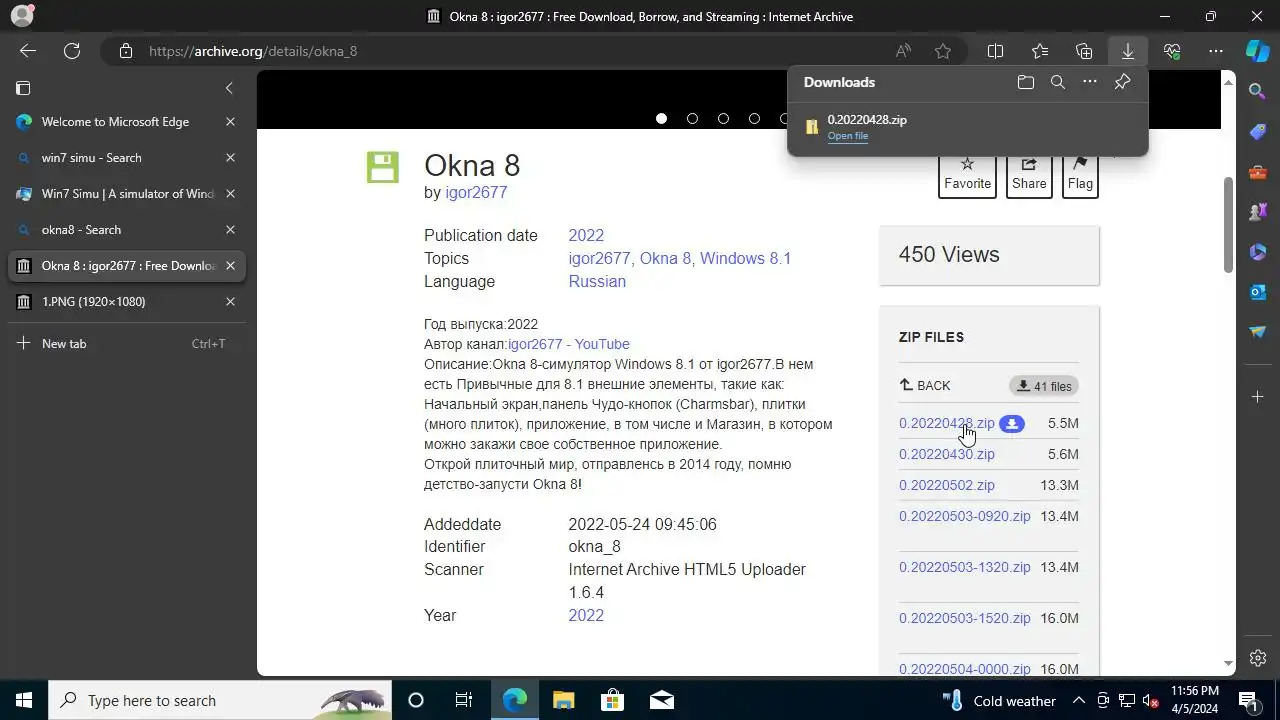Screen dimensions: 1280x720
Task: Open more options in Downloads panel
Action: pyautogui.click(x=1090, y=83)
